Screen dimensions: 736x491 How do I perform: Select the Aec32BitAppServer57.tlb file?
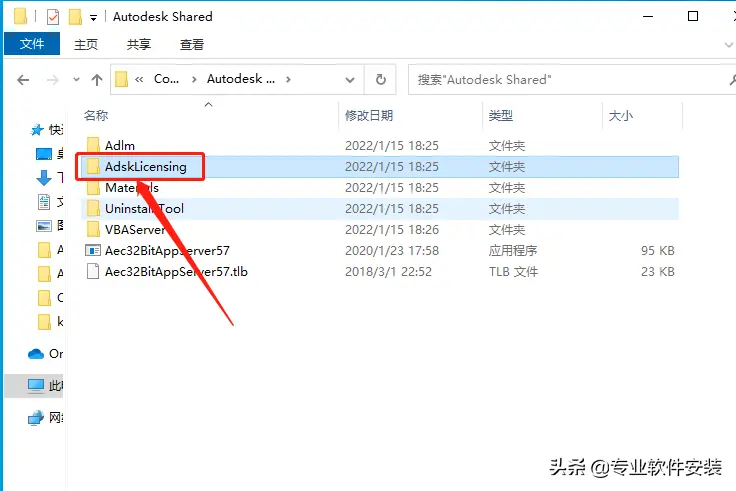(x=380, y=271)
